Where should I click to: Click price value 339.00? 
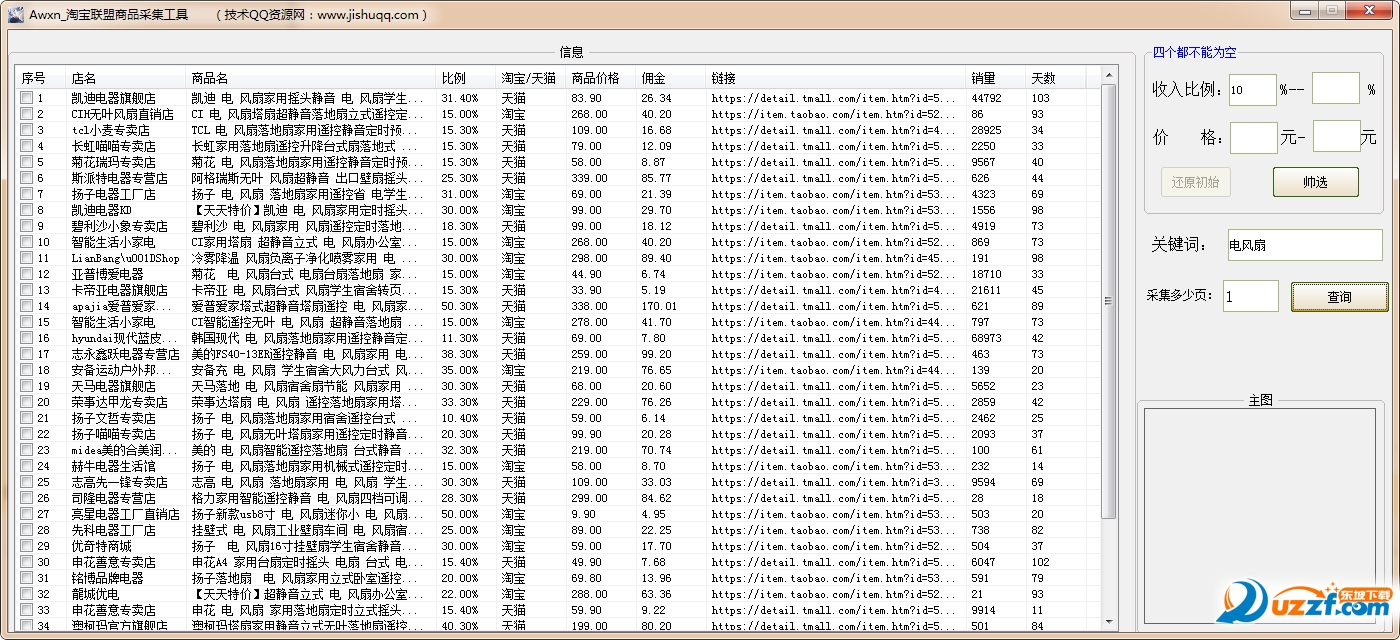click(589, 178)
